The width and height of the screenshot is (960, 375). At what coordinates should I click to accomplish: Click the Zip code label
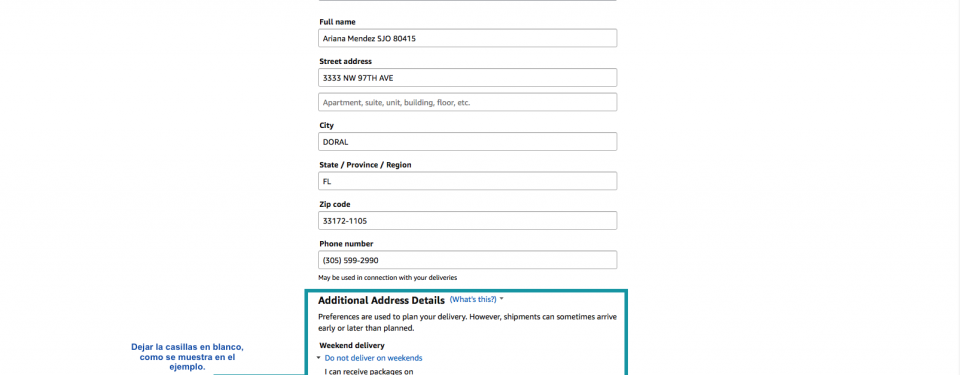[x=335, y=205]
